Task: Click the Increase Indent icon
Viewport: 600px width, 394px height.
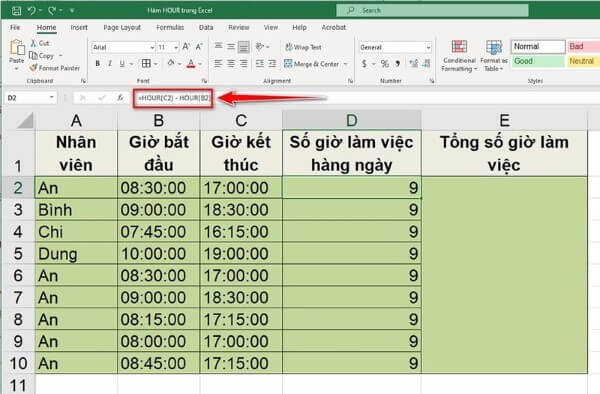Action: pyautogui.click(x=272, y=63)
